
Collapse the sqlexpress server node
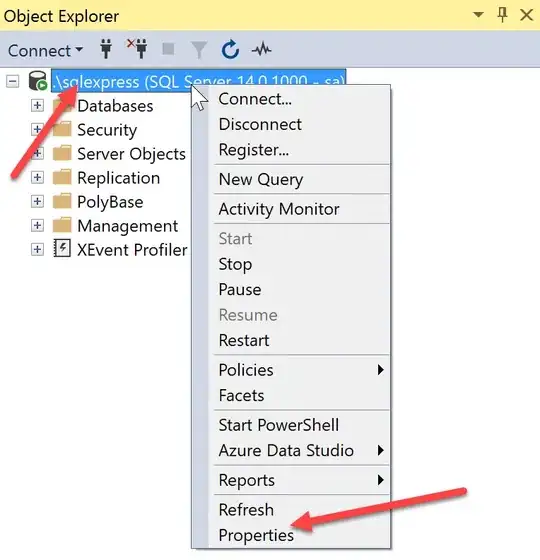(12, 82)
